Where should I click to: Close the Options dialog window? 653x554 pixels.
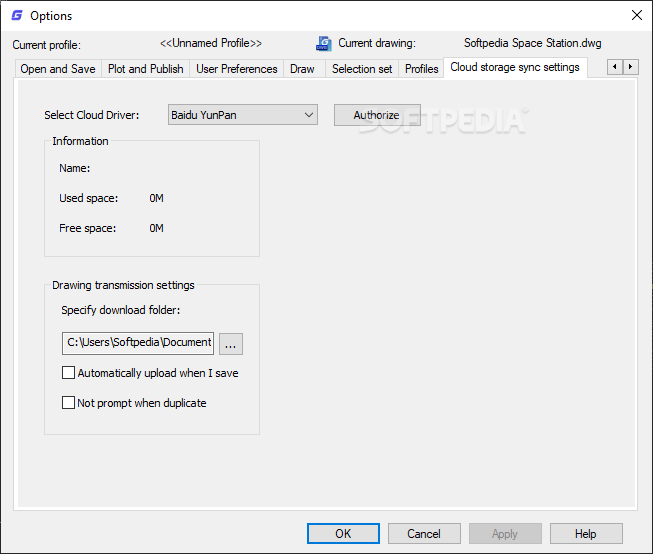click(x=636, y=15)
